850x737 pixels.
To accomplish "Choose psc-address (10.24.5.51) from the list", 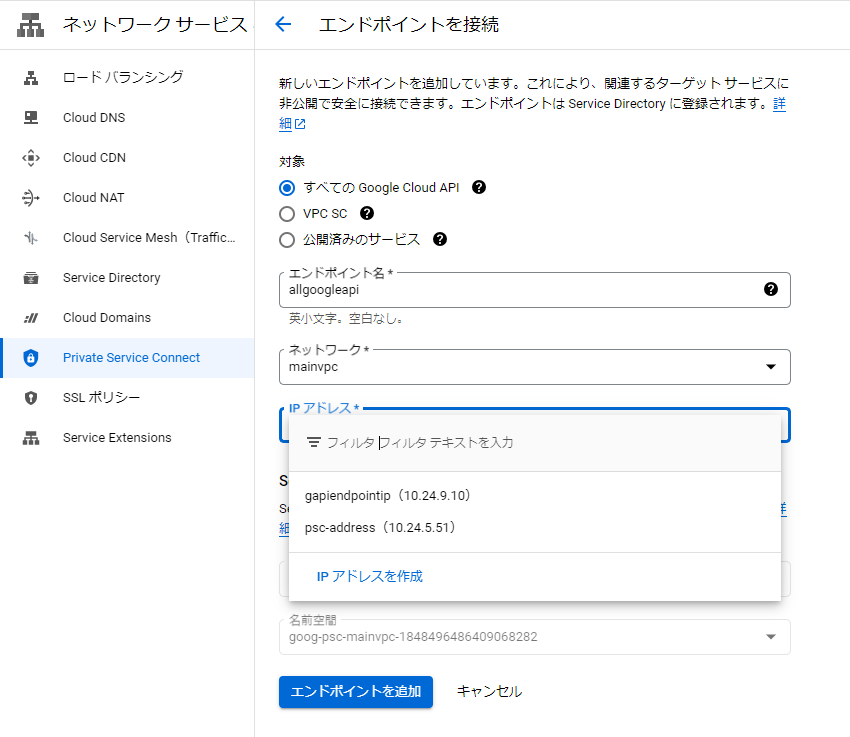I will tap(380, 528).
